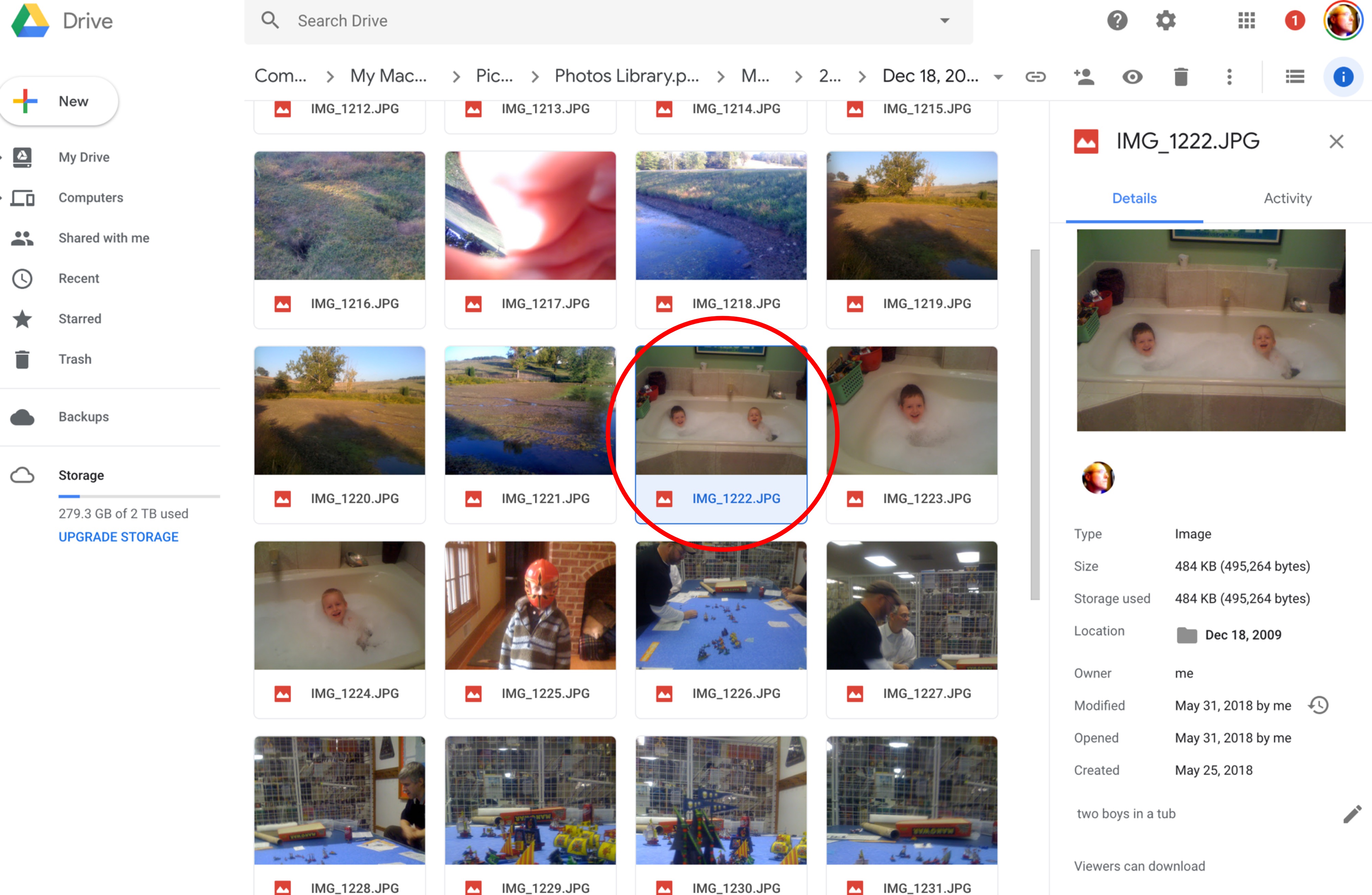Screen dimensions: 1372x895
Task: Select the IMG_1225.JPG thumbnail
Action: (530, 605)
